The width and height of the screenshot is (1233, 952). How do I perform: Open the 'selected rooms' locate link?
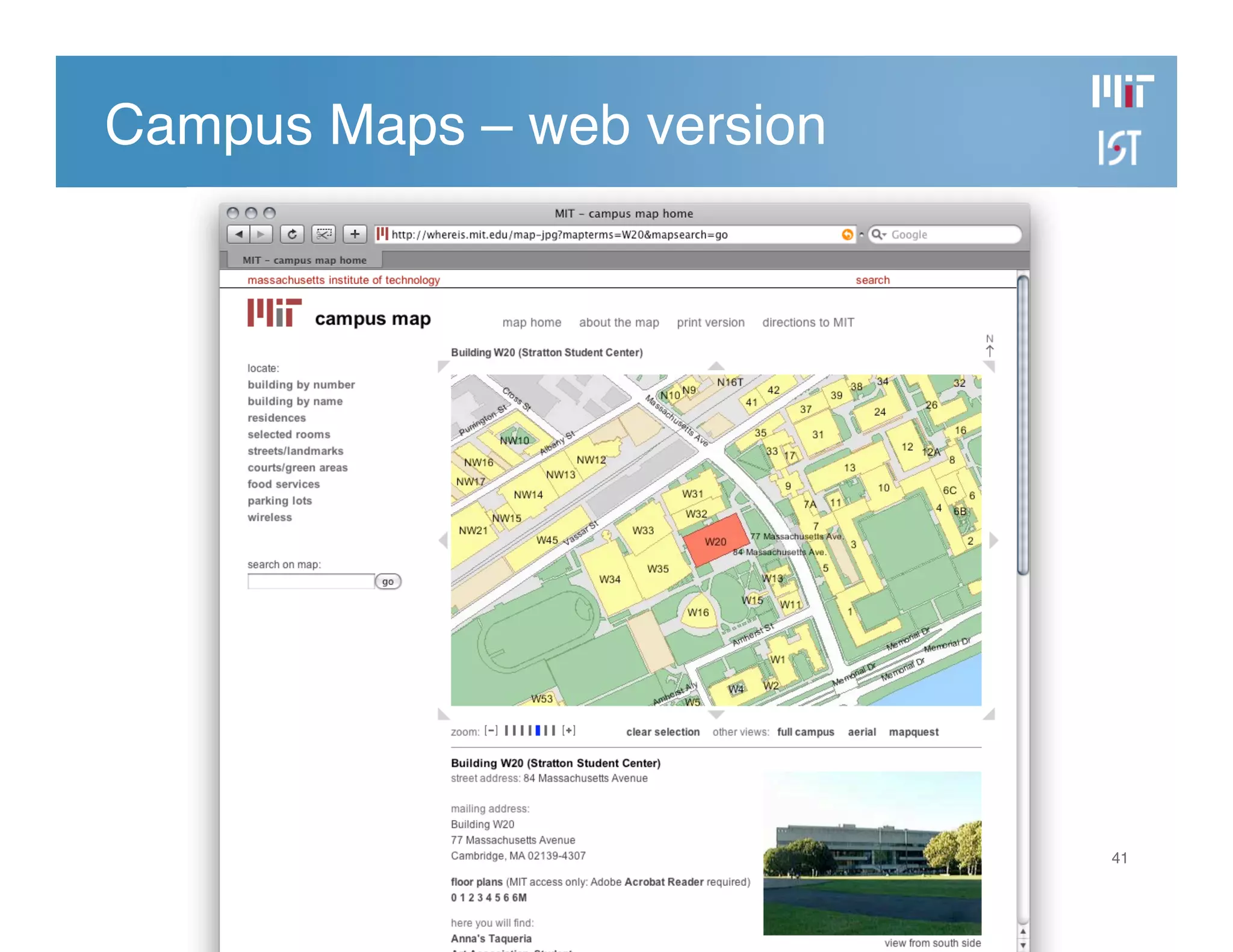[289, 434]
